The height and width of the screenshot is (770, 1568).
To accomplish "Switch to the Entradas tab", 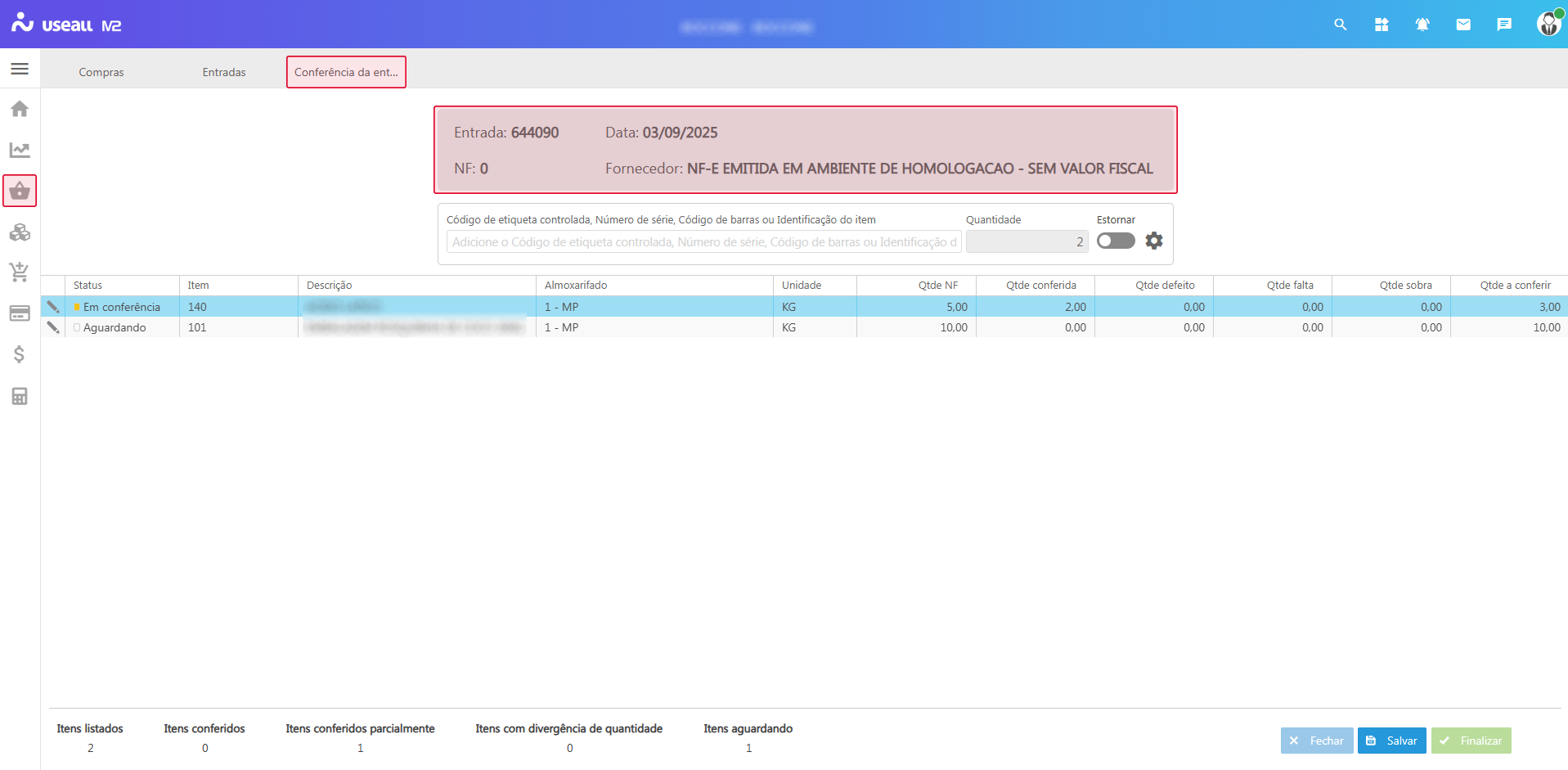I will (224, 72).
